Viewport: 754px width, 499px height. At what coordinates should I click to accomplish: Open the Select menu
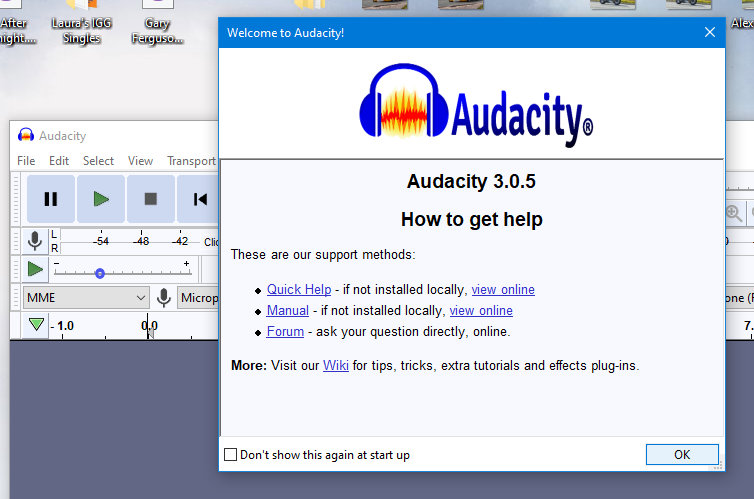click(98, 161)
